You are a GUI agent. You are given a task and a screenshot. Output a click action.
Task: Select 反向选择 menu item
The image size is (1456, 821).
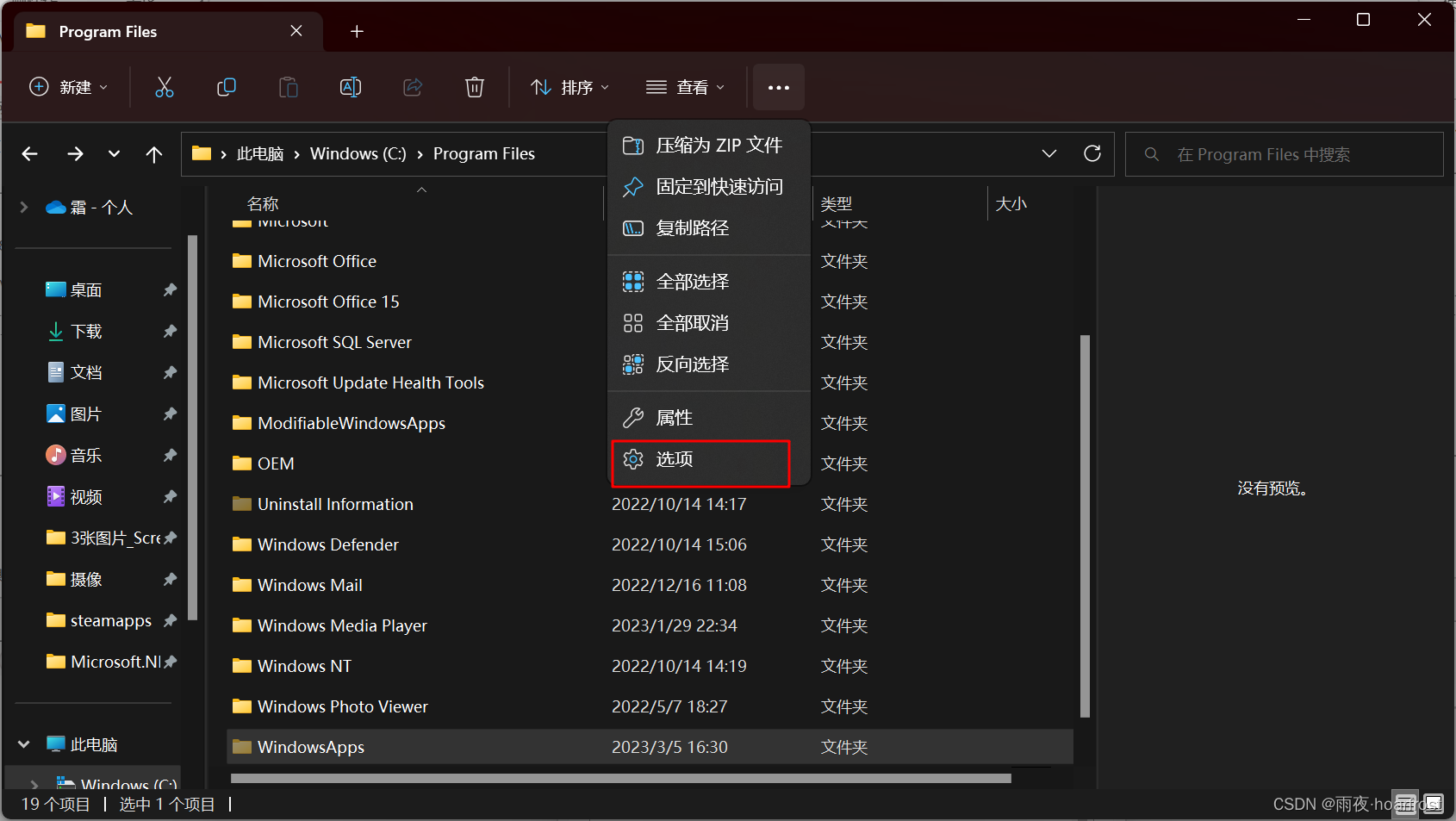(709, 364)
